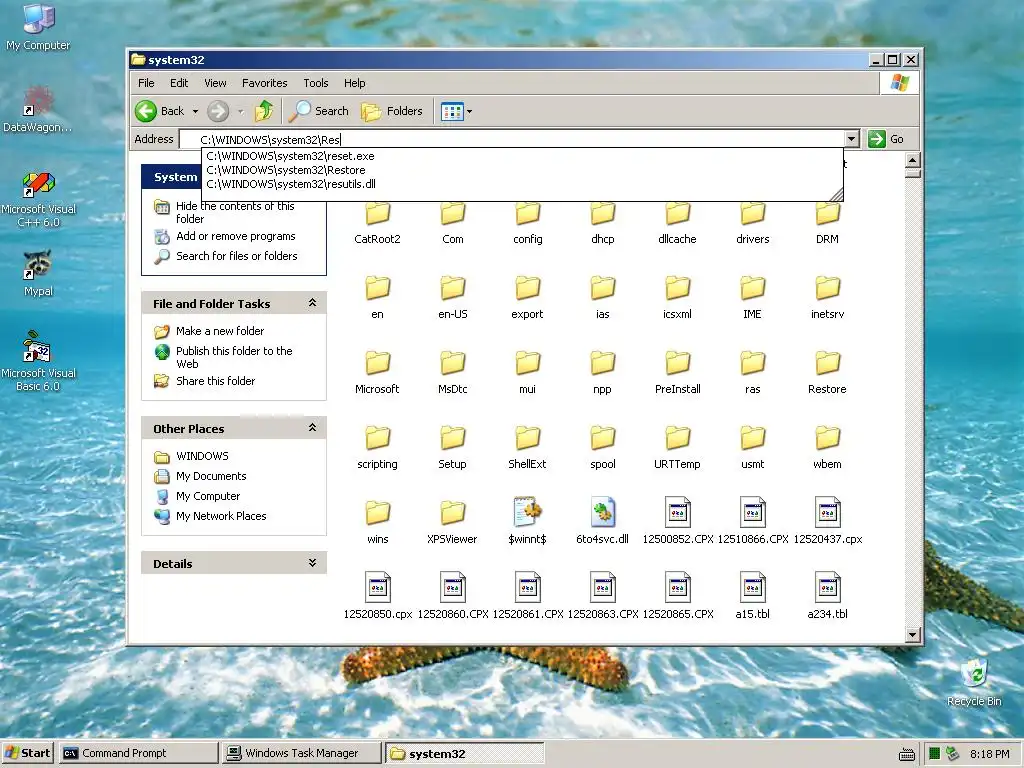Open the View menu

pos(215,83)
